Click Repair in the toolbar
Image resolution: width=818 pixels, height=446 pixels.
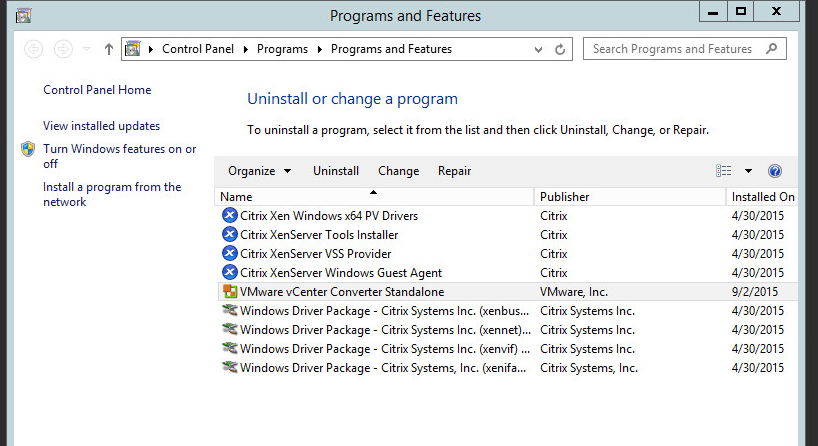tap(454, 171)
